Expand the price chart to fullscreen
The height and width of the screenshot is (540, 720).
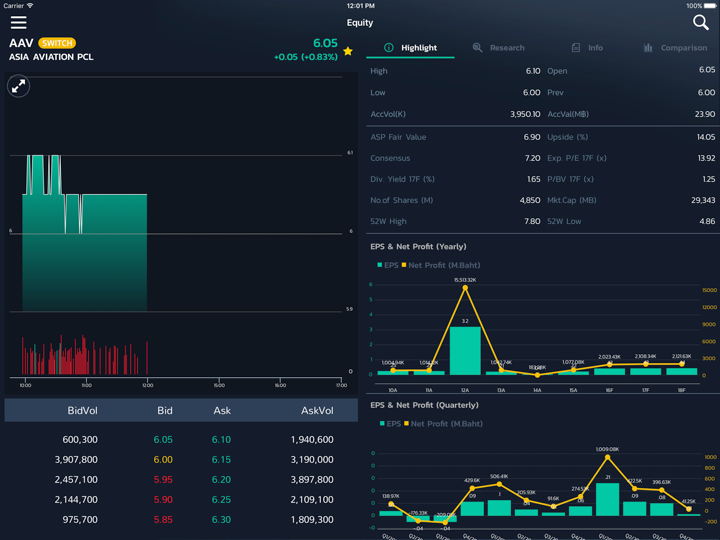pos(19,87)
